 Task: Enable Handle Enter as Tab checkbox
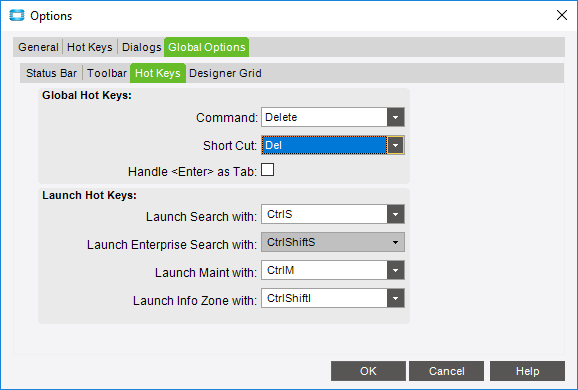pos(268,170)
